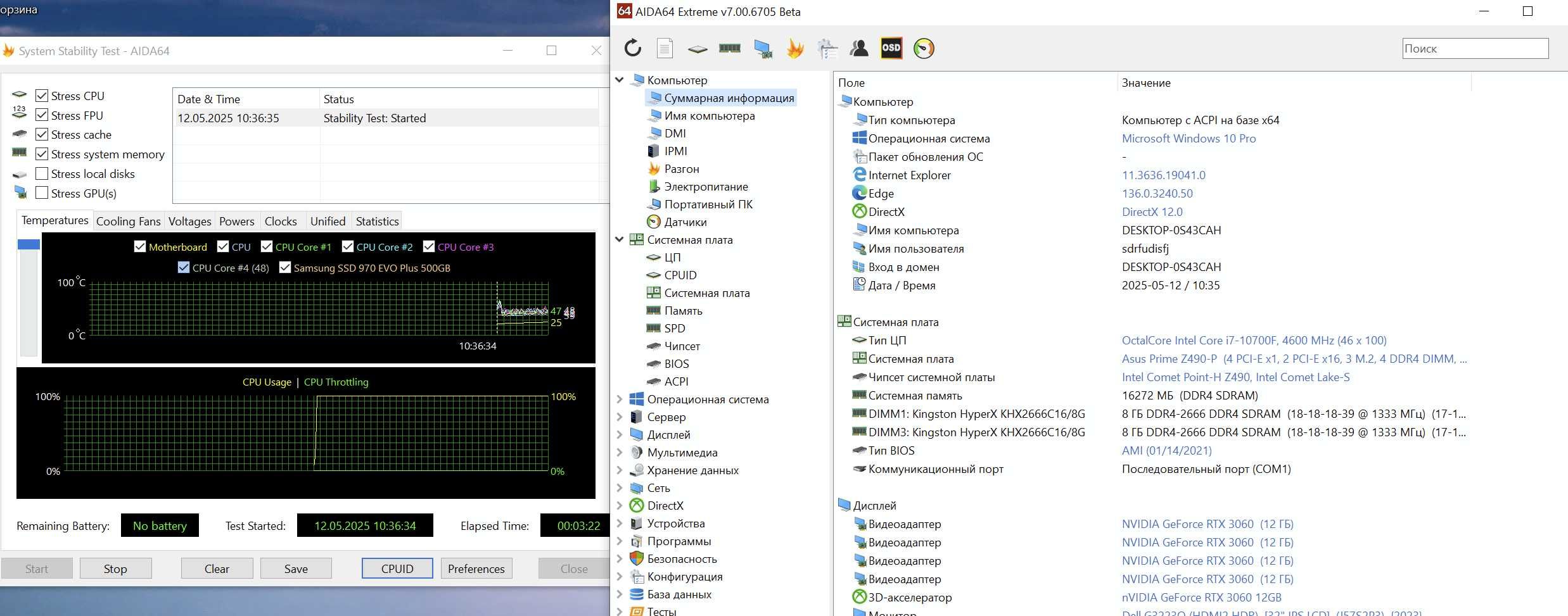
Task: Select the Stability Test: Started log row
Action: click(x=386, y=118)
